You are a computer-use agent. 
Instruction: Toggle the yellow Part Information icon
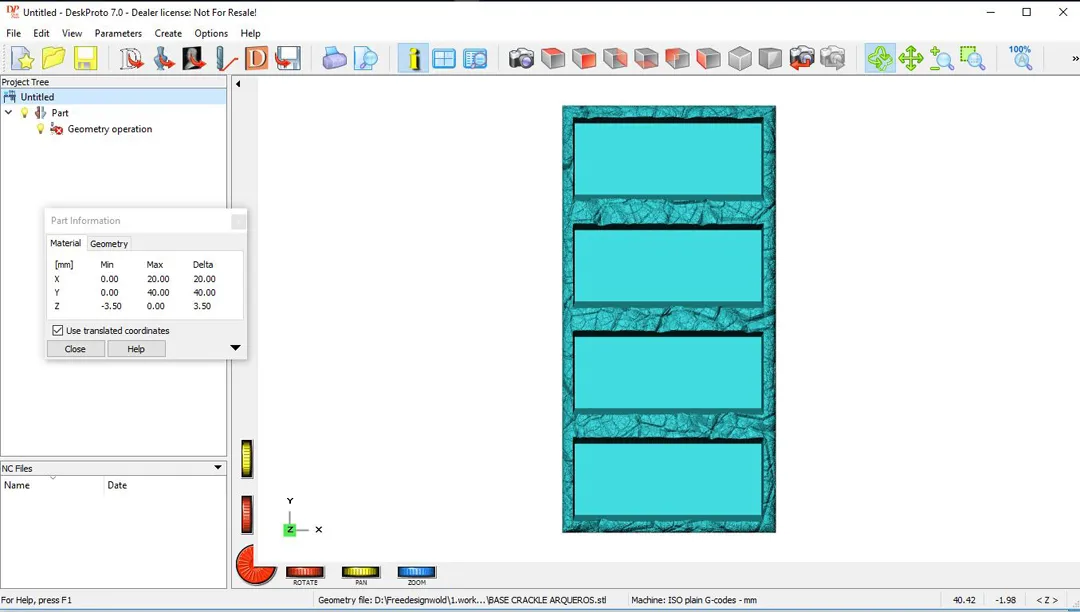413,59
